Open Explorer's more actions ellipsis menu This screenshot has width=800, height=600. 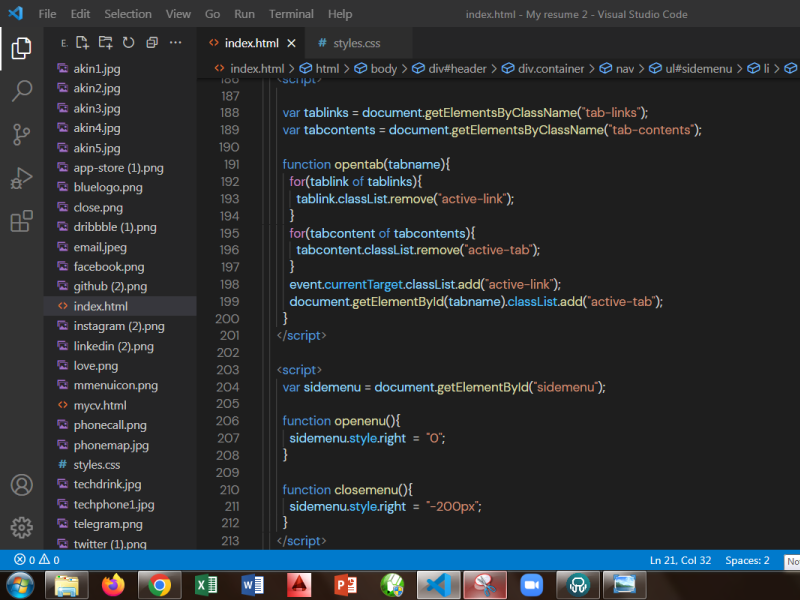point(176,43)
